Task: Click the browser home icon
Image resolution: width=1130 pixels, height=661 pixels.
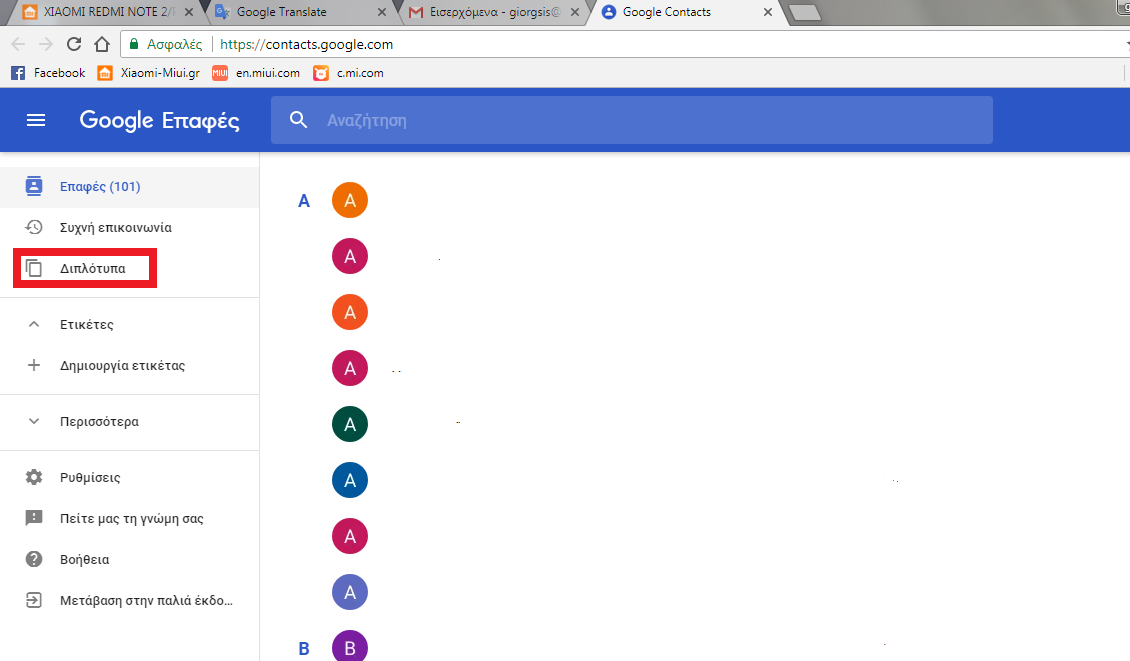Action: pyautogui.click(x=102, y=45)
